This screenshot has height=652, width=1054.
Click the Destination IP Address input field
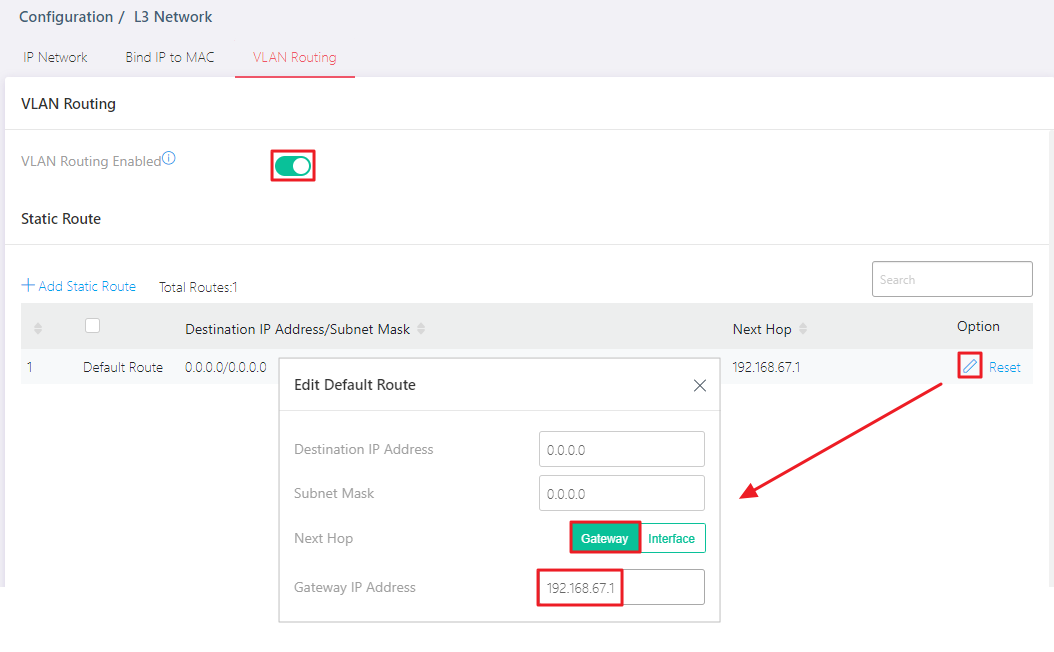(621, 449)
